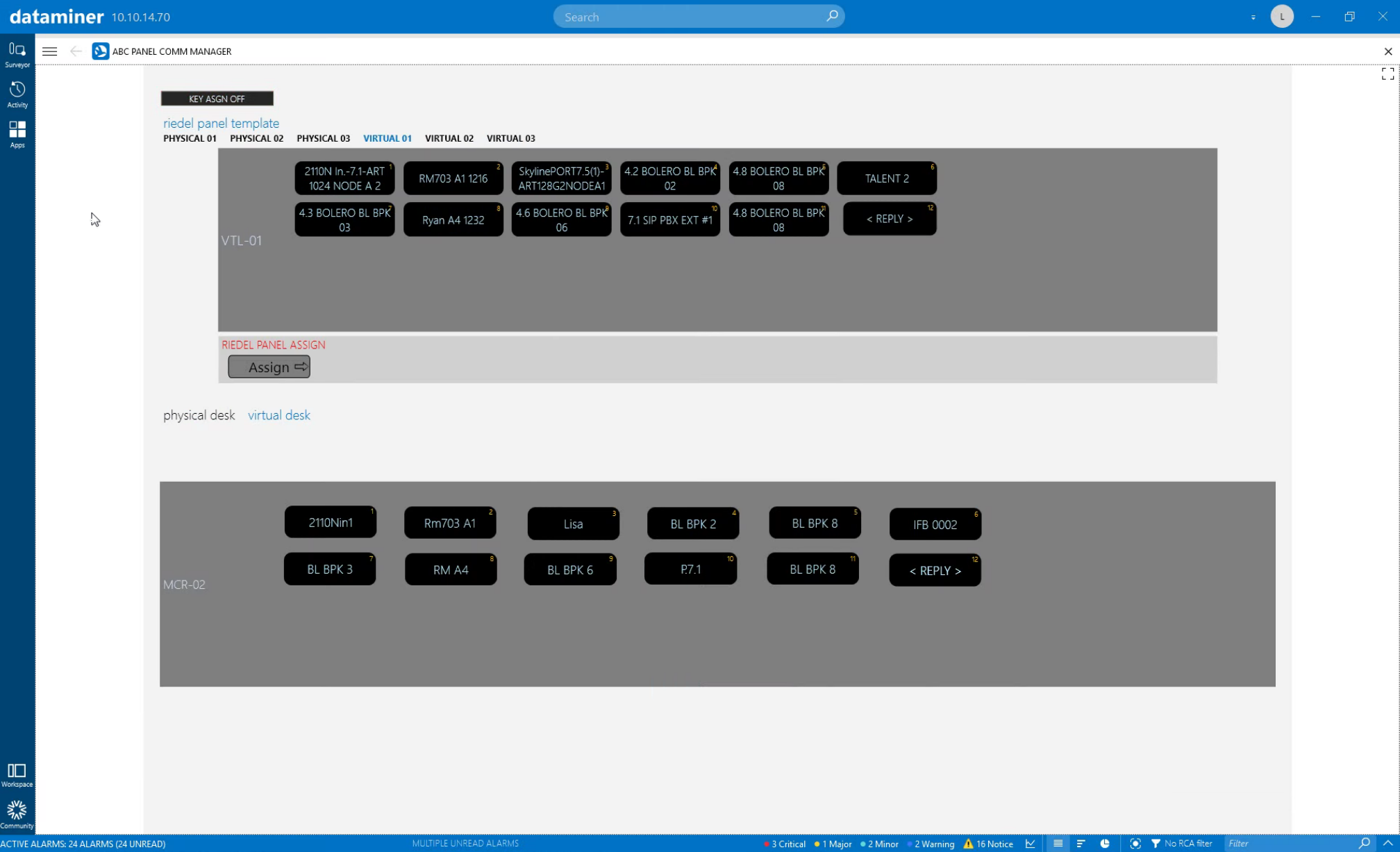The height and width of the screenshot is (852, 1400).
Task: Click the RM703 A1 1216 key
Action: [453, 178]
